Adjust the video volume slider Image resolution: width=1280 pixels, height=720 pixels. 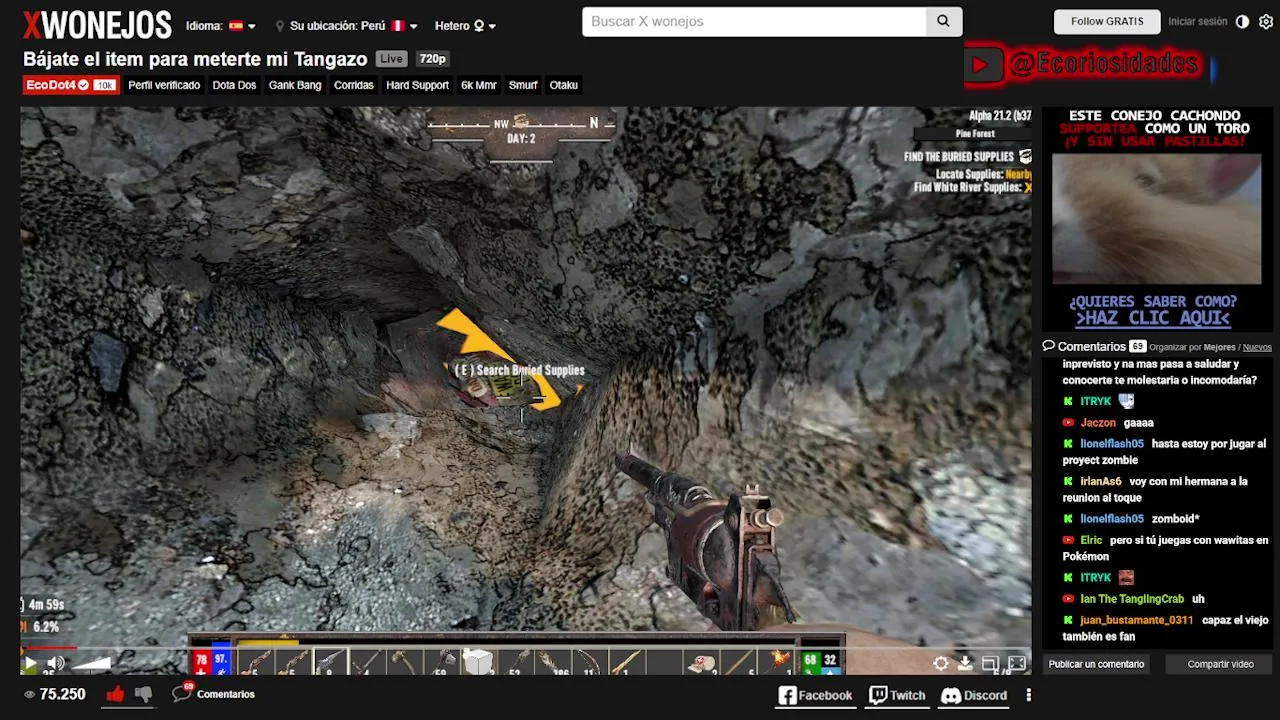click(92, 663)
